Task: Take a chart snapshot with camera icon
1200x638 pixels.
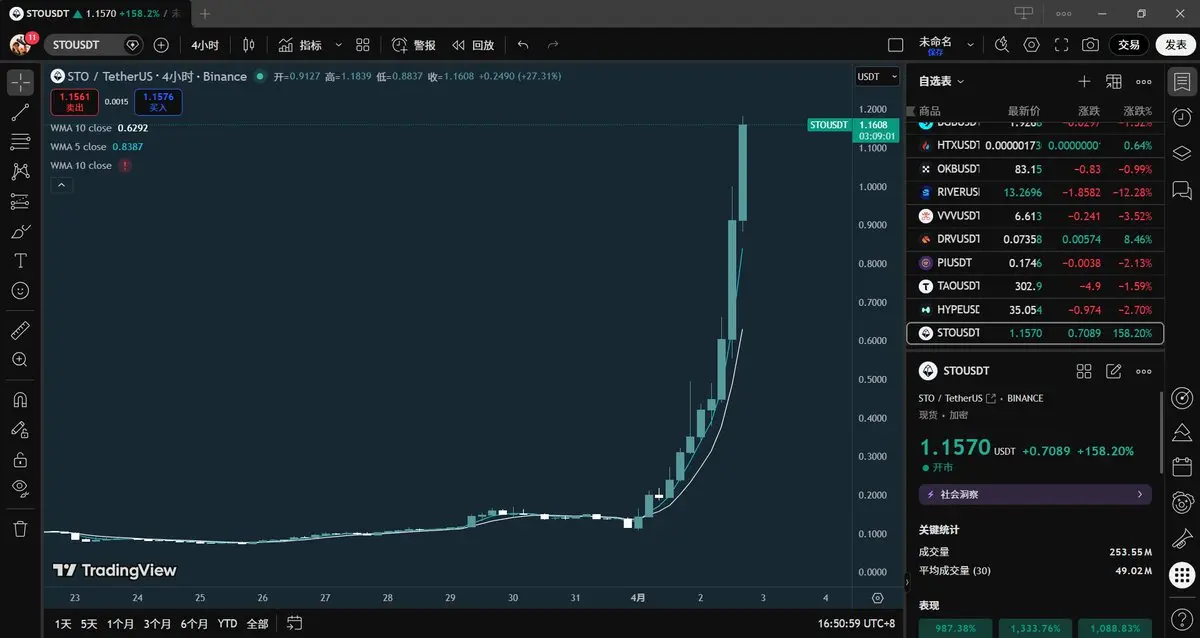Action: tap(1090, 45)
